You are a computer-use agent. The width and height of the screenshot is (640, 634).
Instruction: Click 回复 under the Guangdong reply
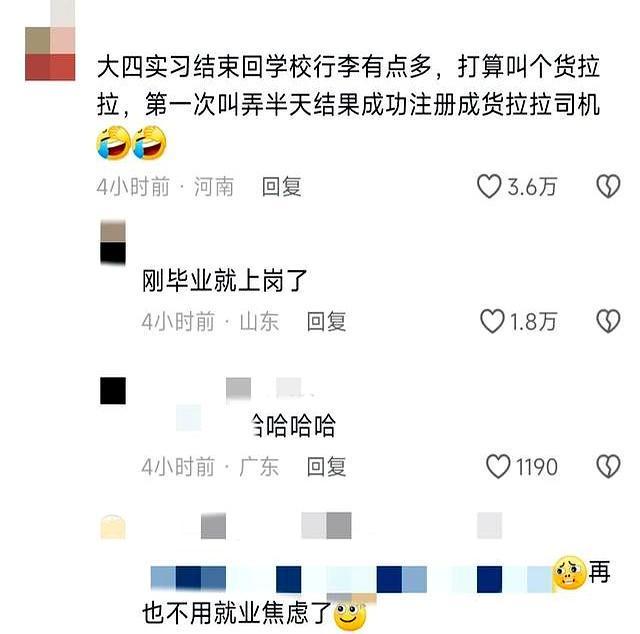click(x=326, y=467)
